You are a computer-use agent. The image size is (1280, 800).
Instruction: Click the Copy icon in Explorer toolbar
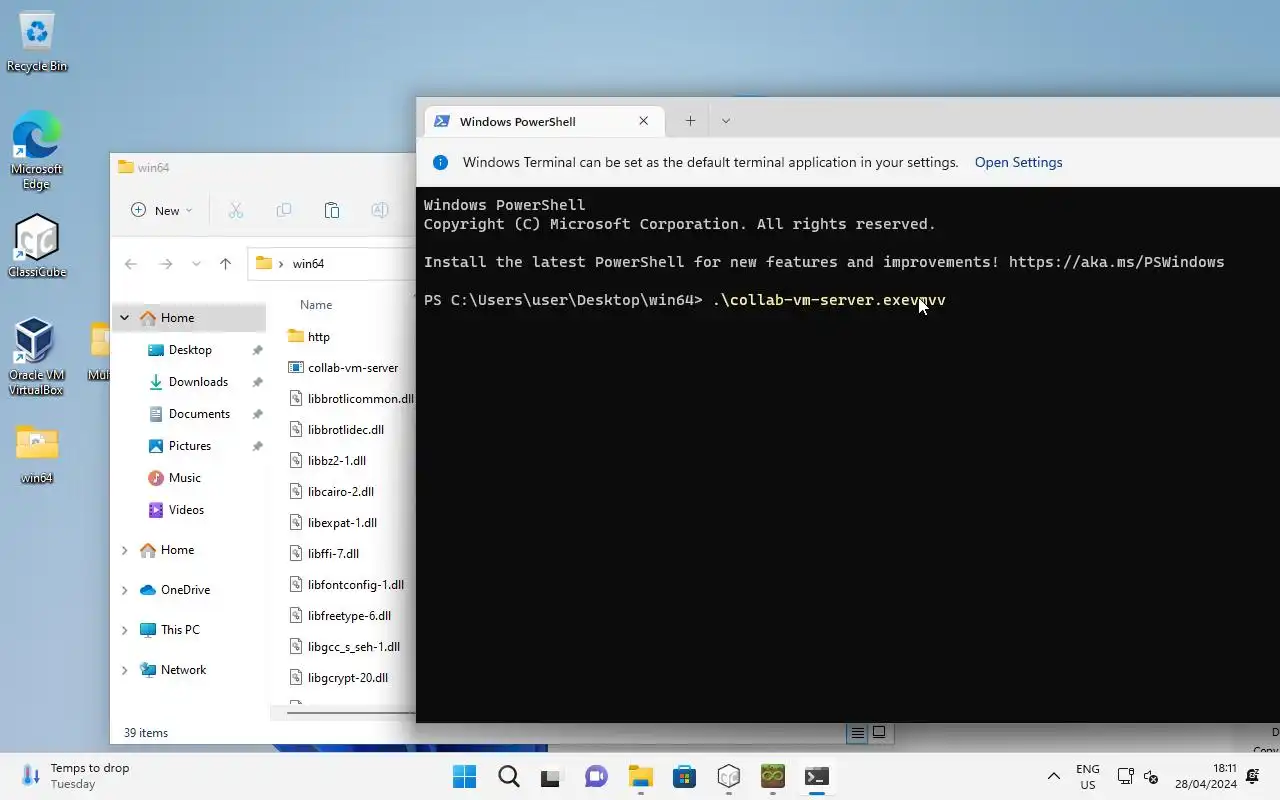(284, 210)
